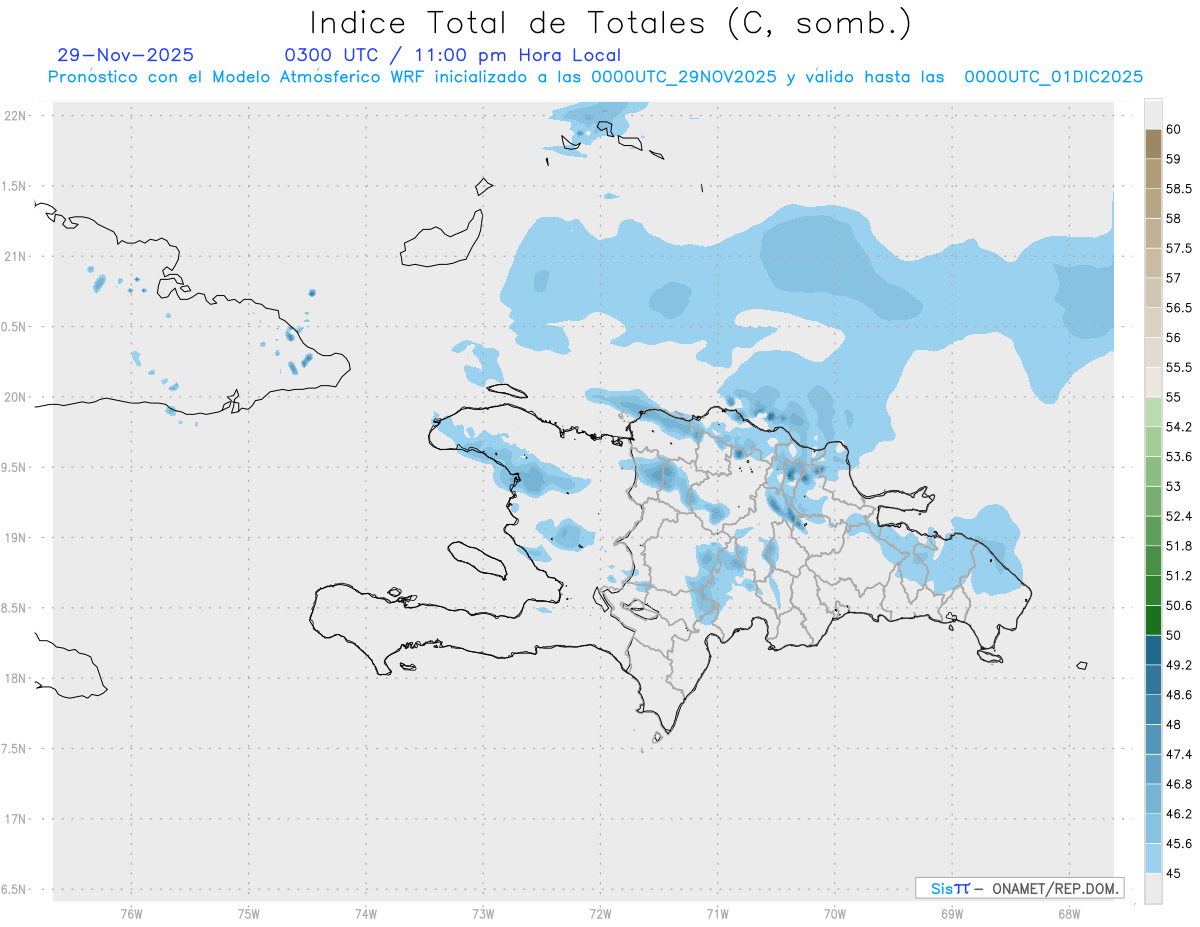Click the colorbar label '45.6'

point(1178,843)
